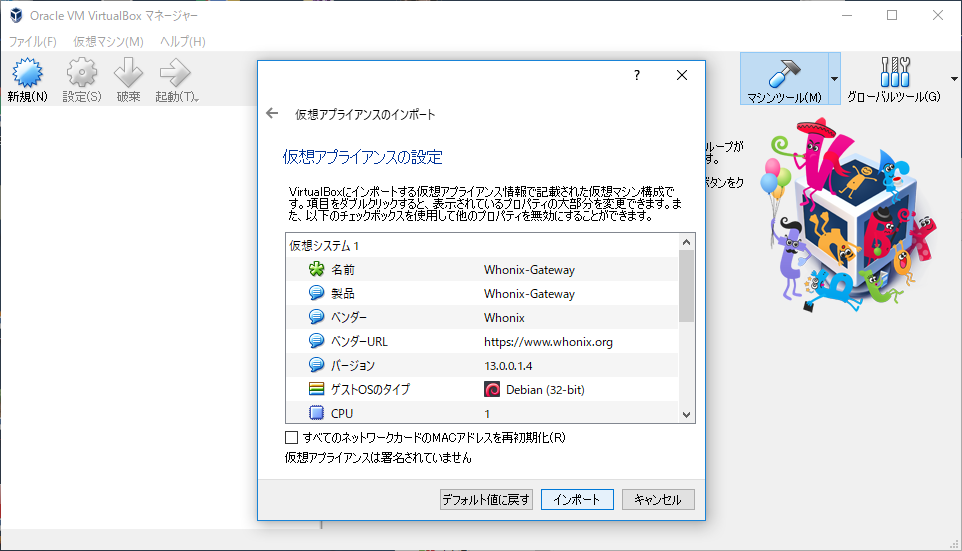Click the キャンセル button

(x=658, y=499)
